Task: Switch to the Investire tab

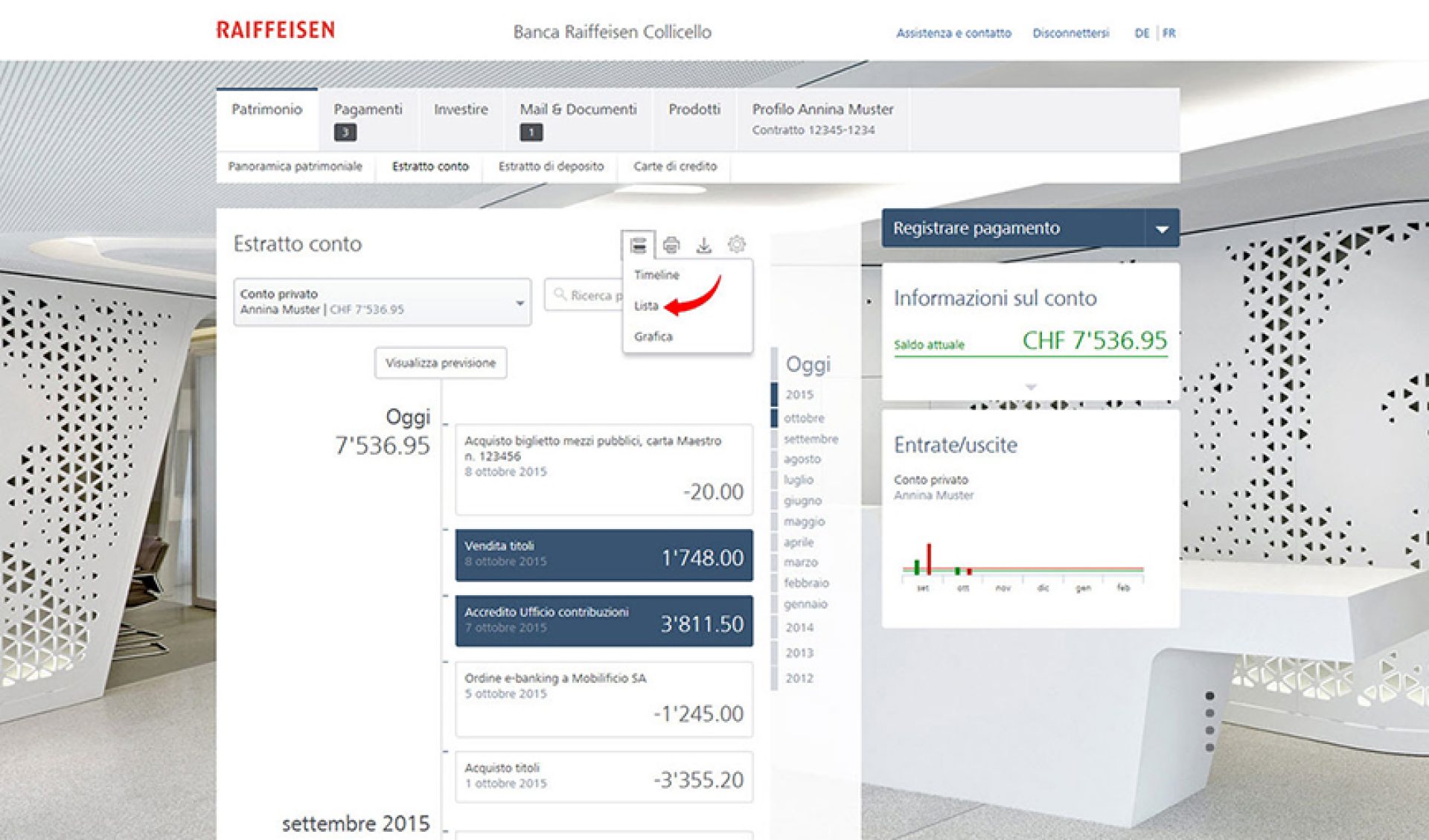Action: point(461,109)
